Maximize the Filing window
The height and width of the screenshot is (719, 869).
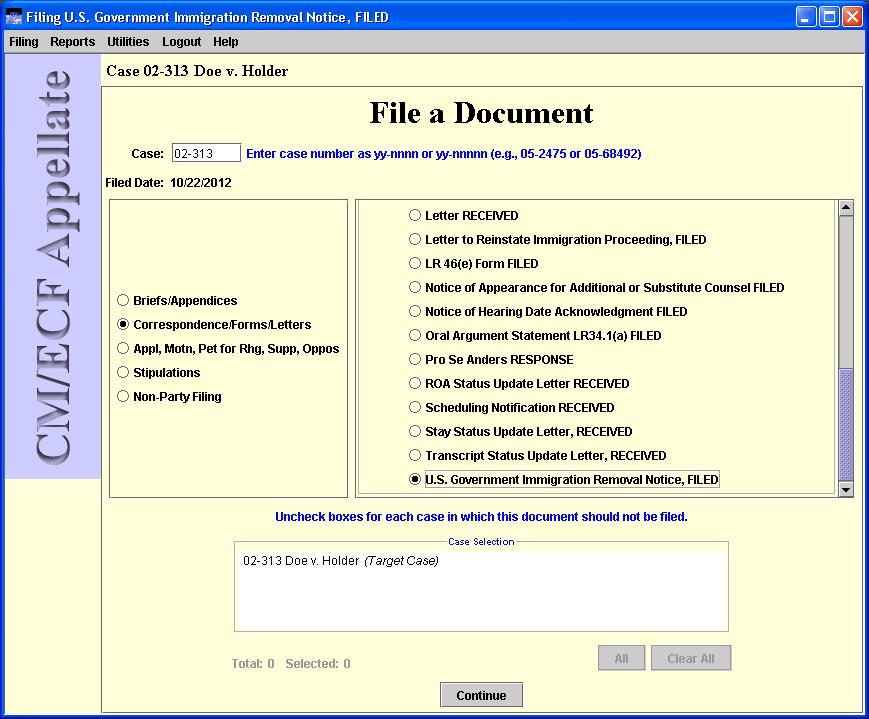point(829,17)
